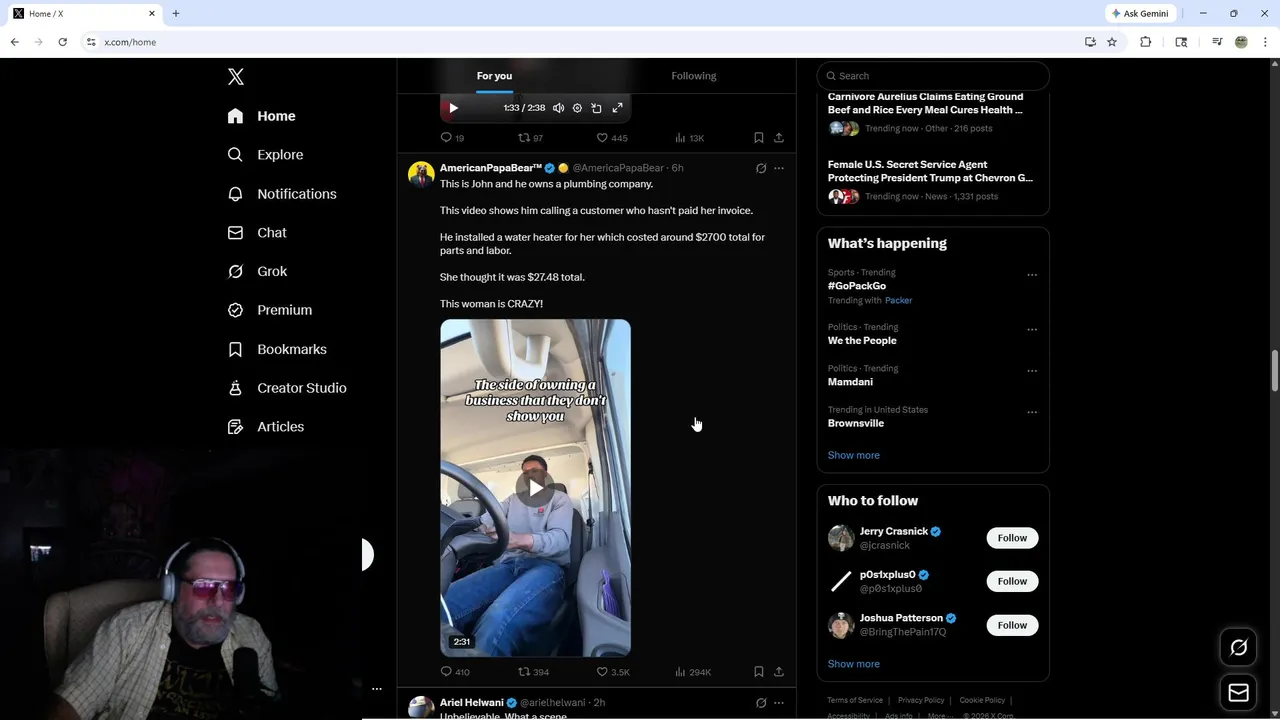Click AmericanPapaBear display name

coord(491,168)
